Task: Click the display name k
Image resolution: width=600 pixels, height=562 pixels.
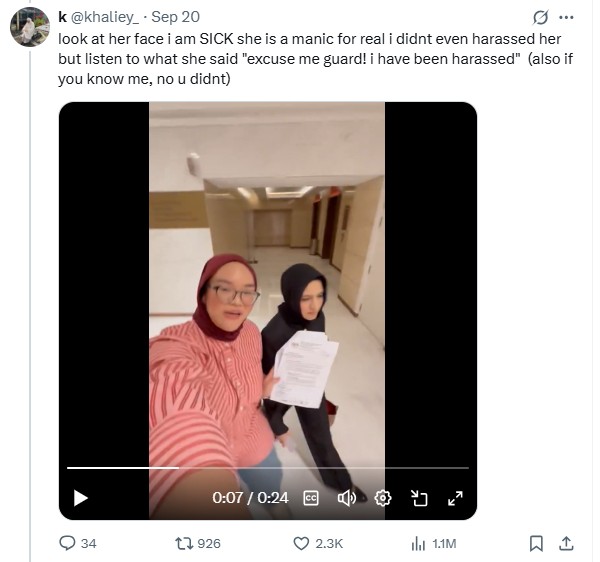Action: coord(62,17)
